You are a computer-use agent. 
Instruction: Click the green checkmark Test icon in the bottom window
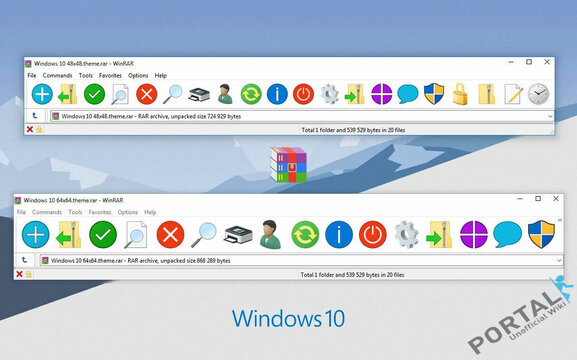pyautogui.click(x=103, y=234)
